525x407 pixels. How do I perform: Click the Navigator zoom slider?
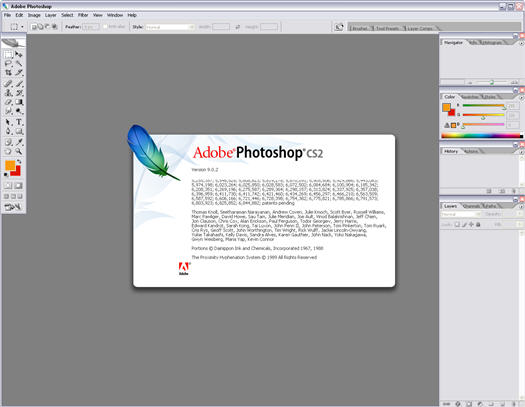[492, 82]
